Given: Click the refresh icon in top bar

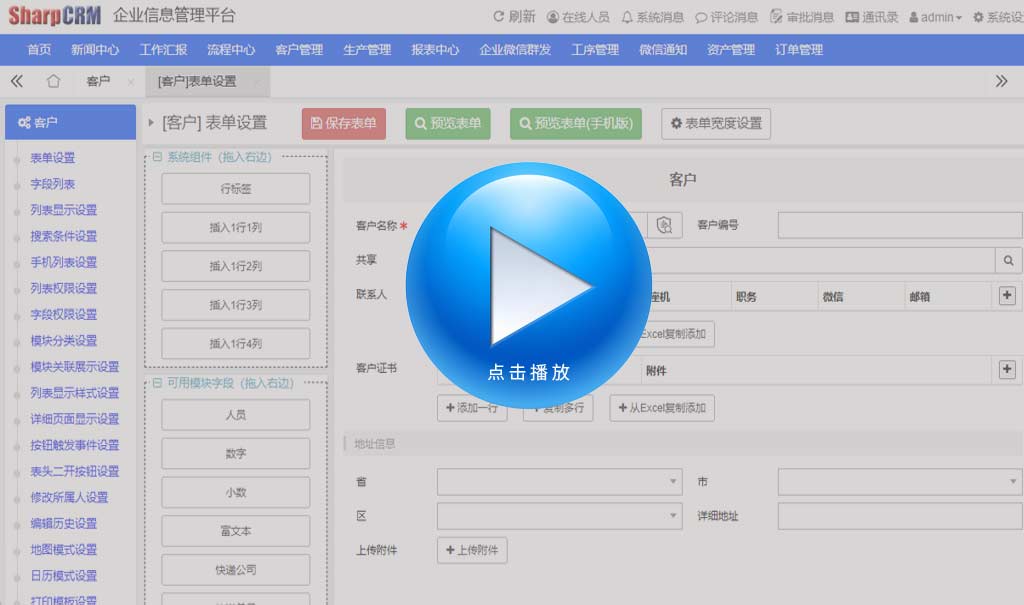Looking at the screenshot, I should (499, 17).
